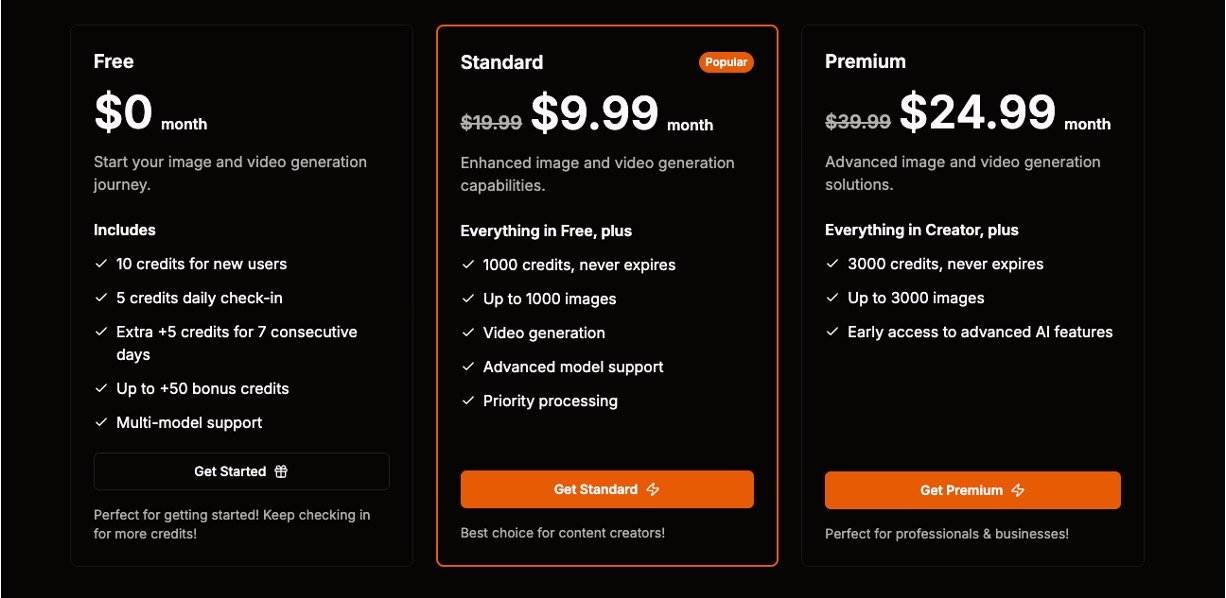This screenshot has width=1226, height=598.
Task: Click the lightning bolt icon on Get Premium
Action: [1018, 491]
